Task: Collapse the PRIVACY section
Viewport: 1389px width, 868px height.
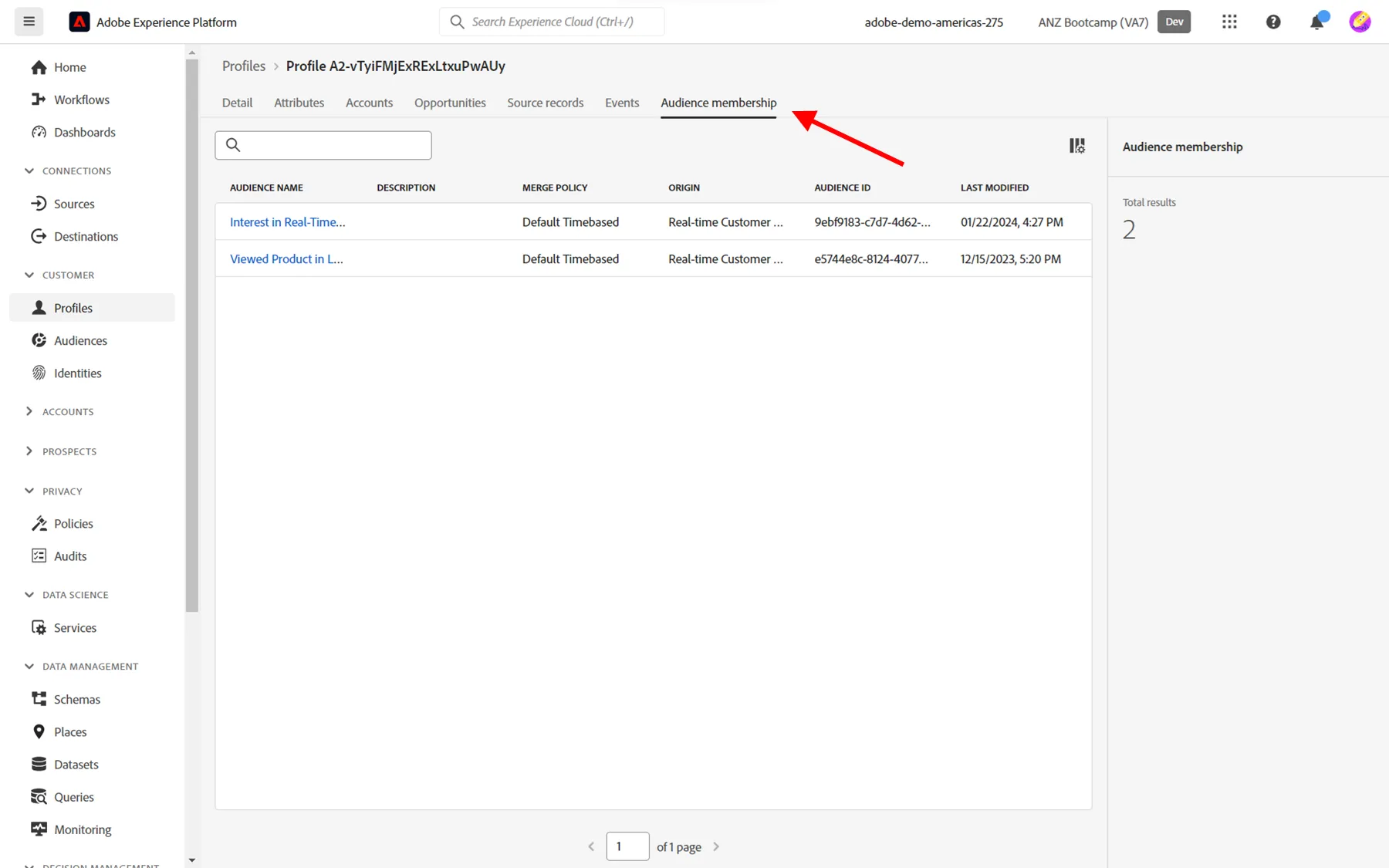Action: pyautogui.click(x=53, y=491)
